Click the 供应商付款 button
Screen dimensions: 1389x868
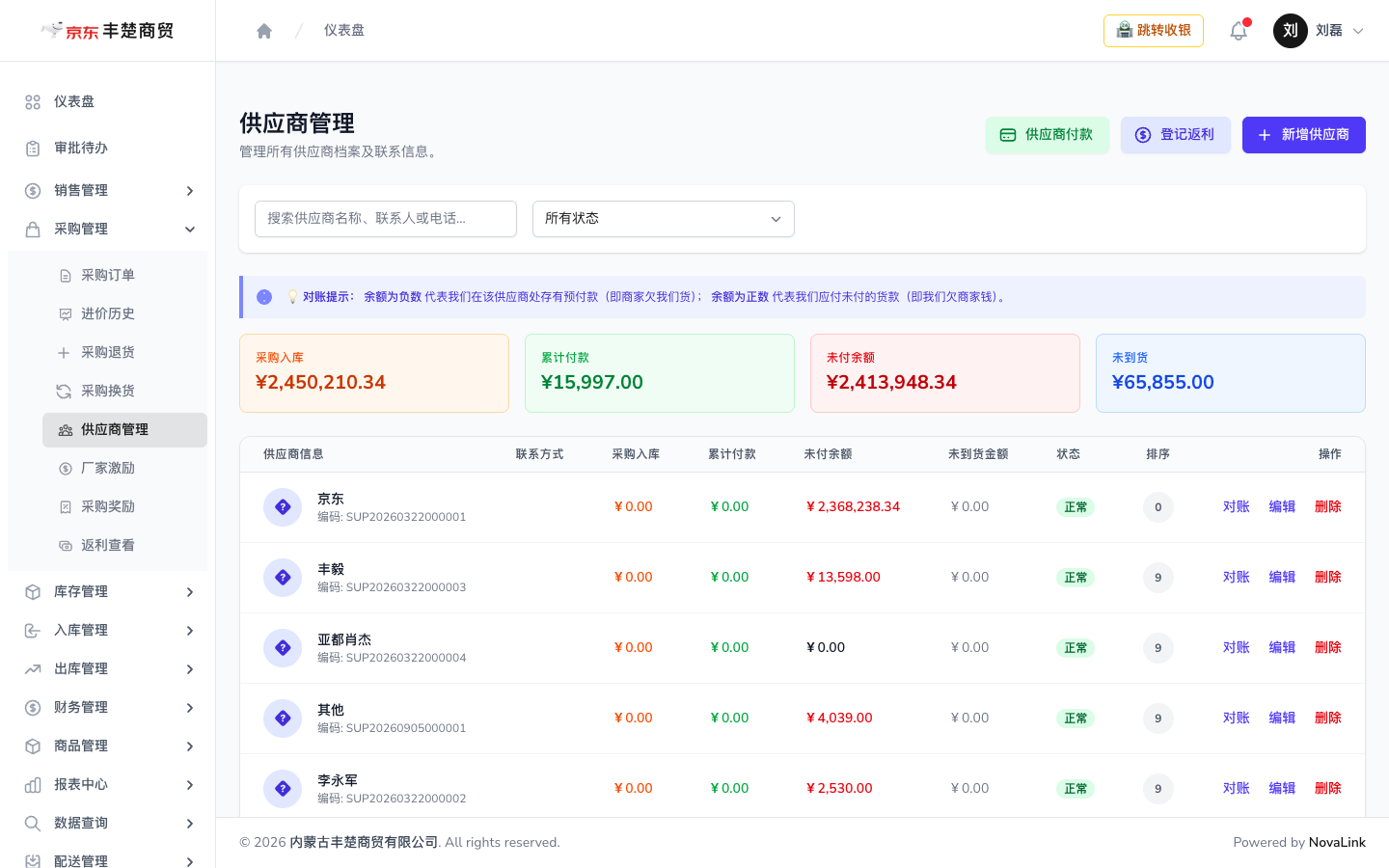pyautogui.click(x=1048, y=135)
